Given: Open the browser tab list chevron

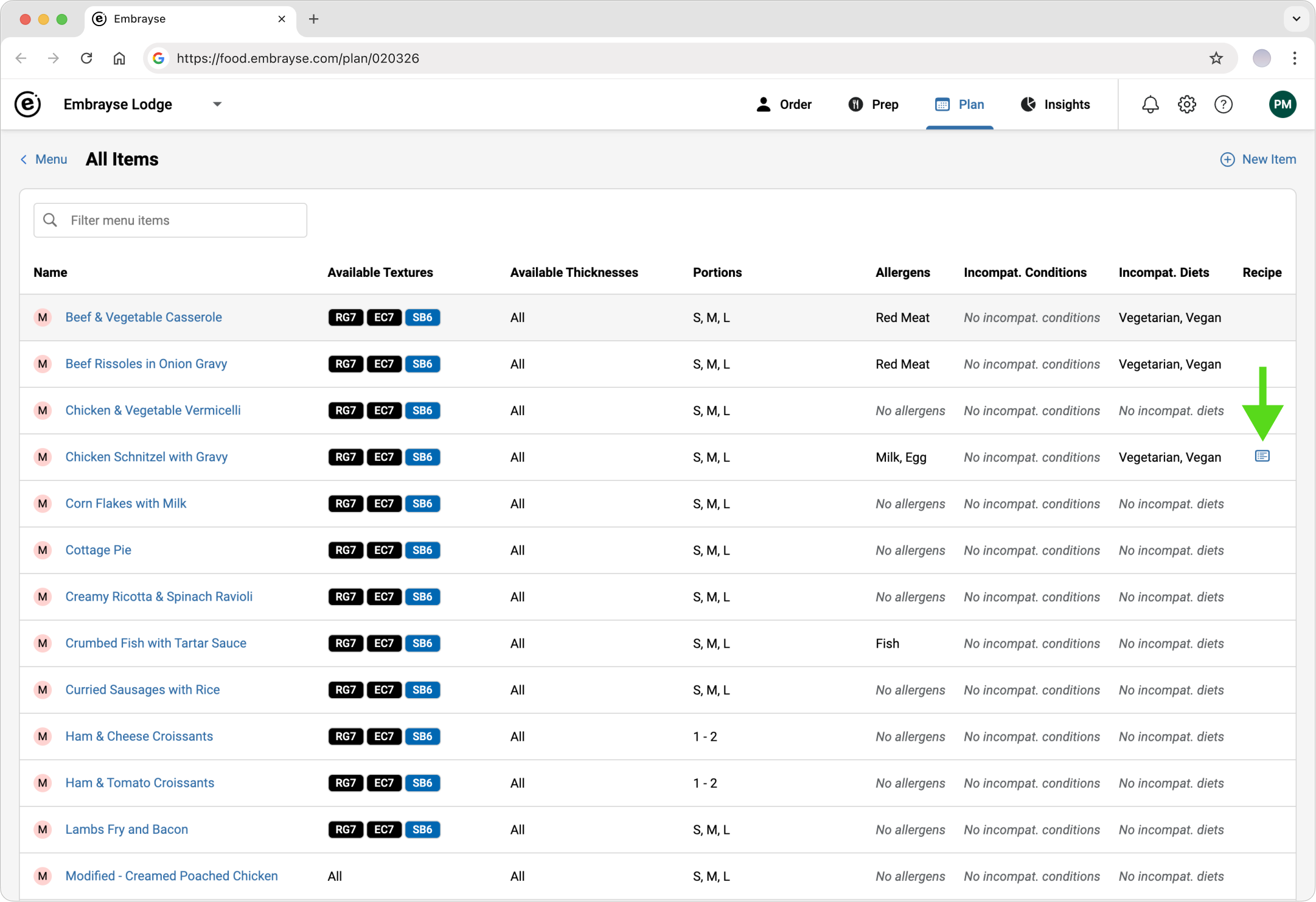Looking at the screenshot, I should [x=1296, y=19].
